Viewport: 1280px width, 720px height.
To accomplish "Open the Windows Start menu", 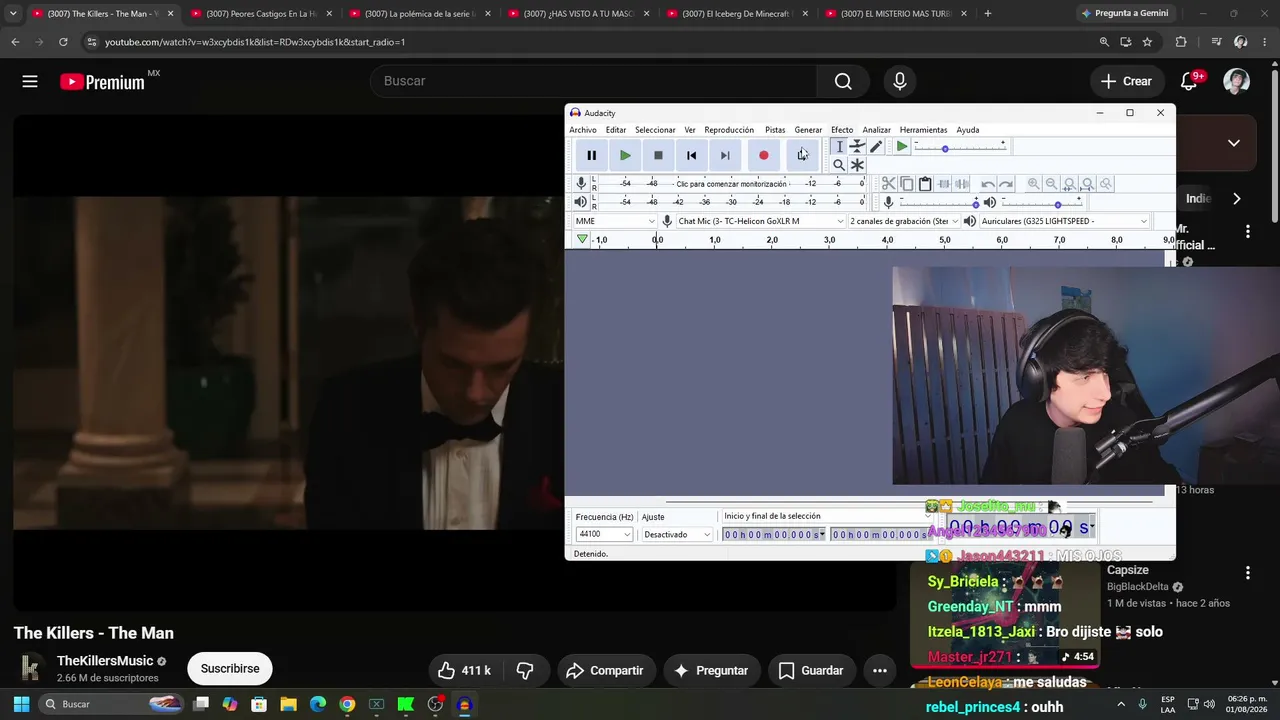I will coord(21,704).
